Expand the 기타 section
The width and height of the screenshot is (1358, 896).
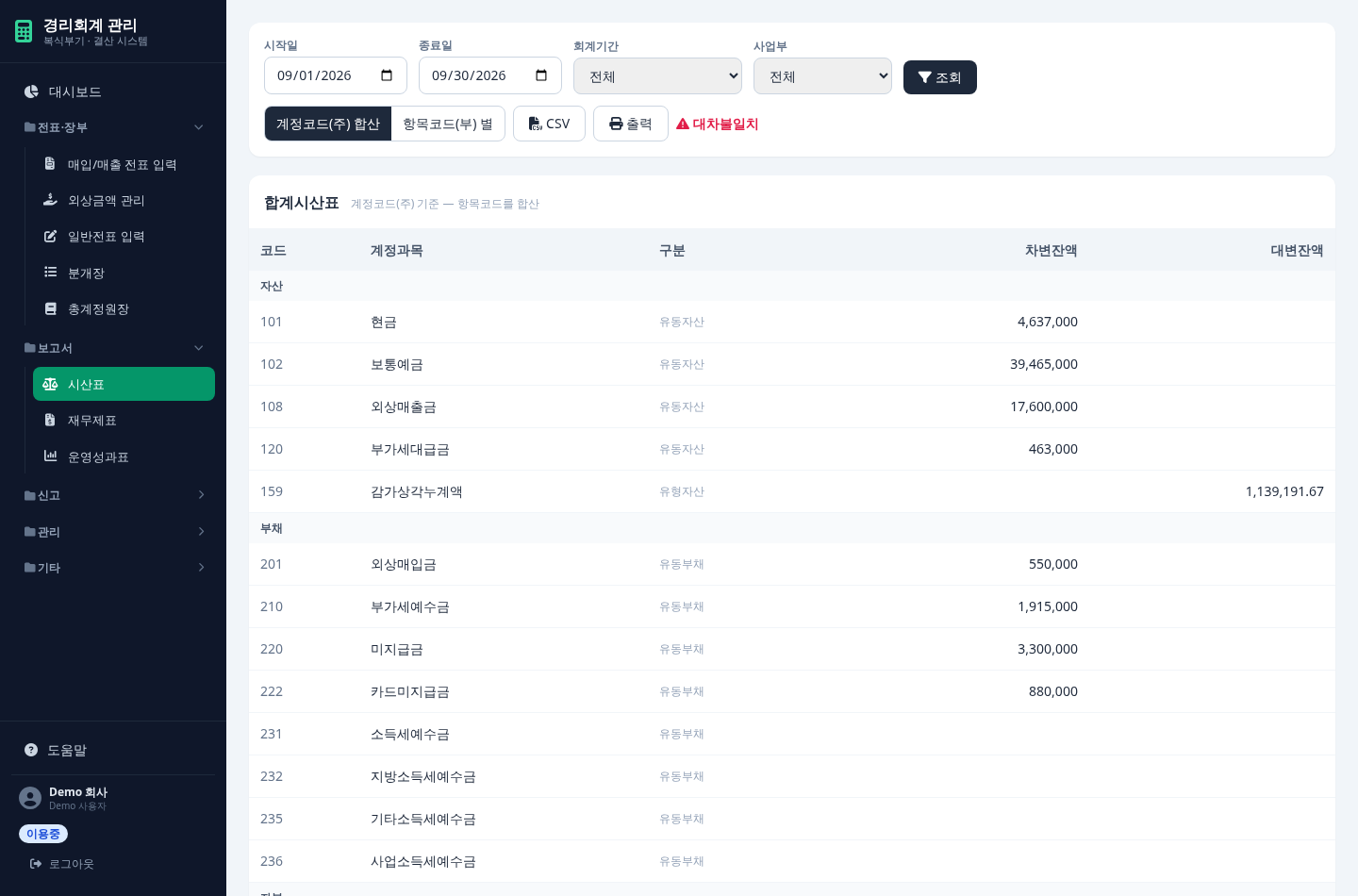point(113,568)
